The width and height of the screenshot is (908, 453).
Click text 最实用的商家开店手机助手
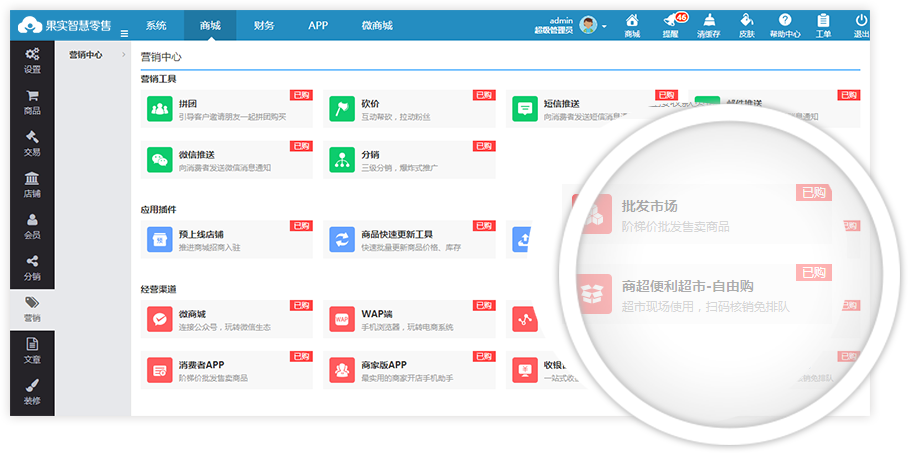point(407,378)
